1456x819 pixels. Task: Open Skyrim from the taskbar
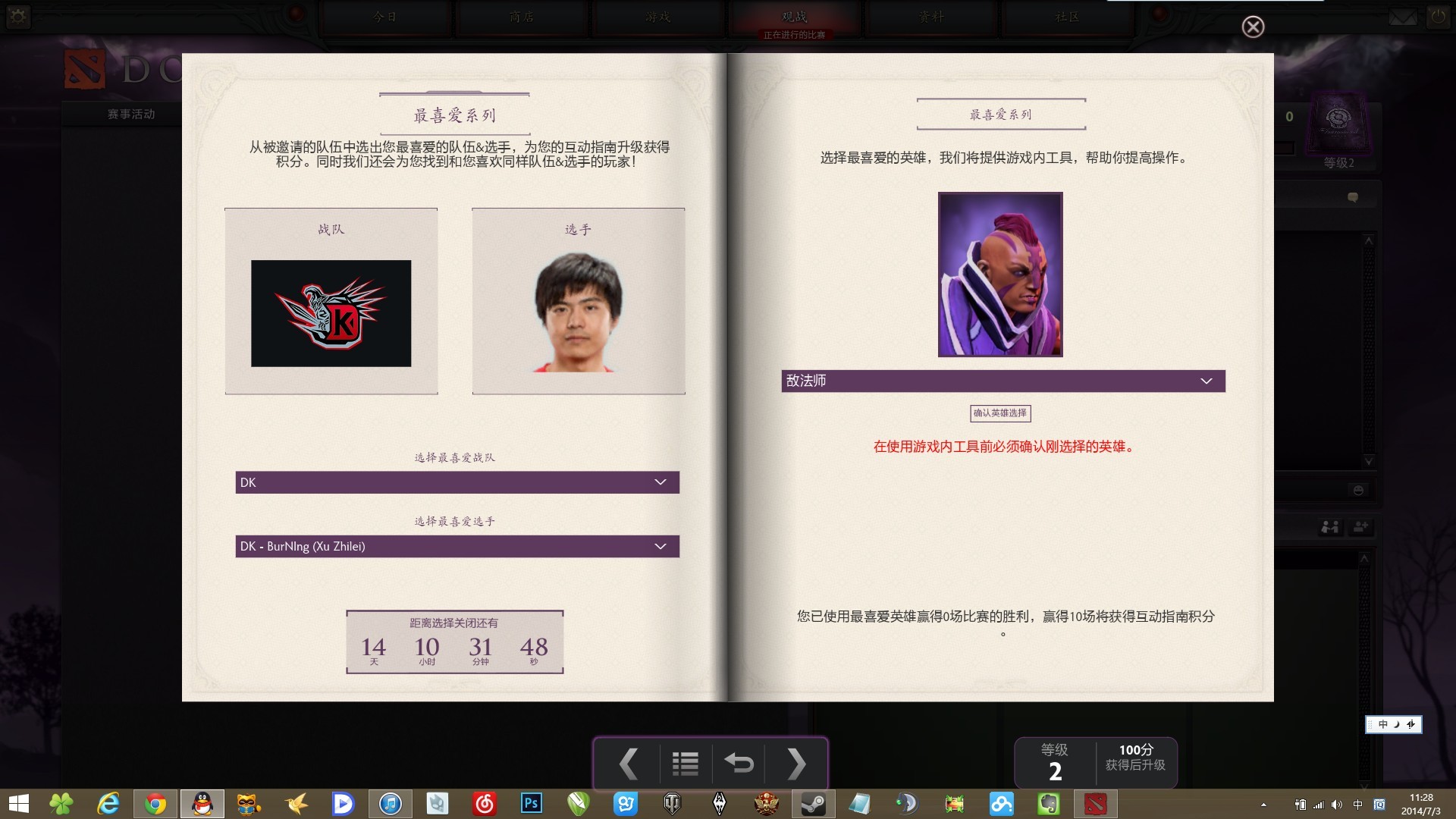720,804
